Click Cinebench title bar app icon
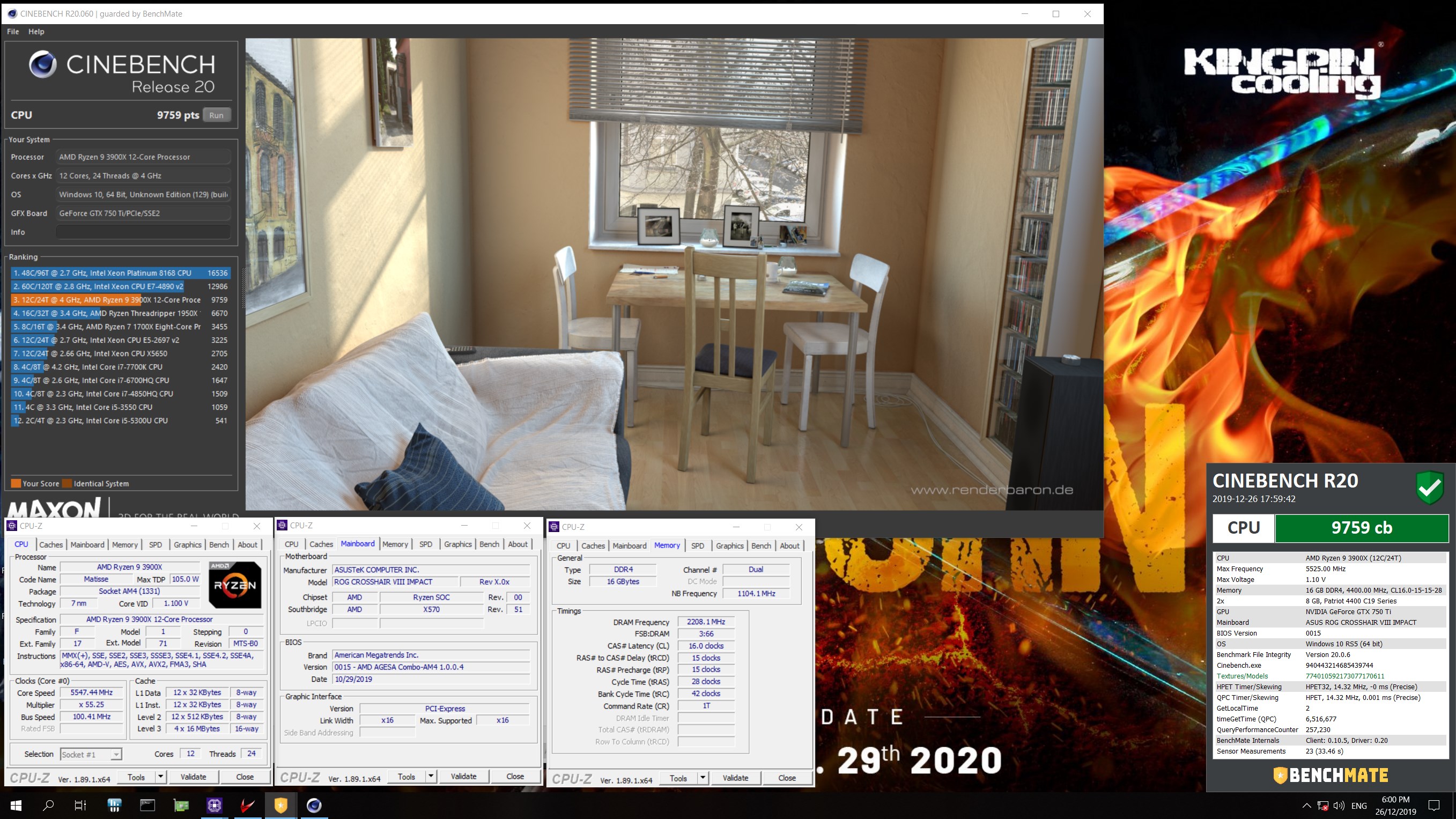 pos(12,13)
